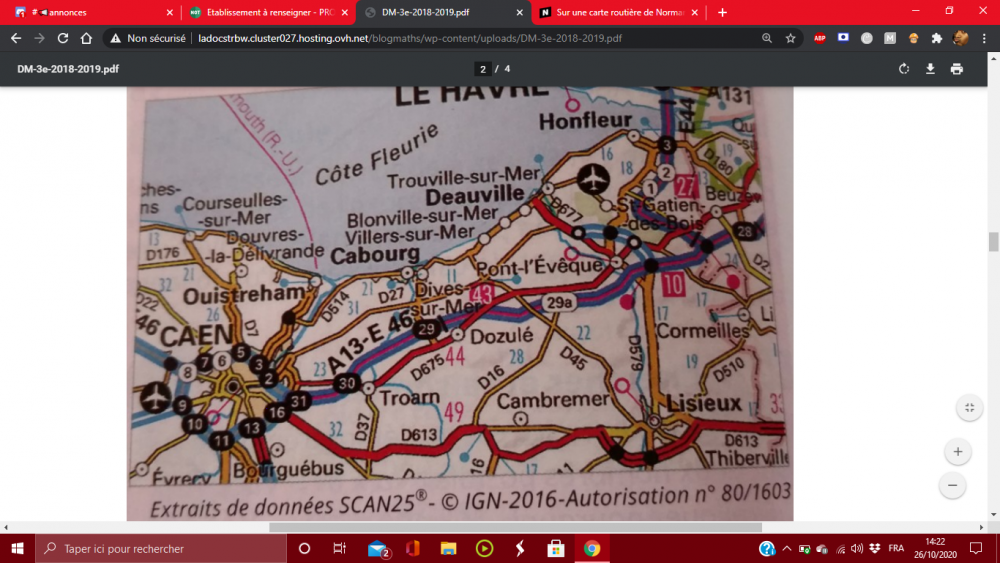Screen dimensions: 1000x563
Task: Edit the PDF page number field
Action: click(x=483, y=69)
